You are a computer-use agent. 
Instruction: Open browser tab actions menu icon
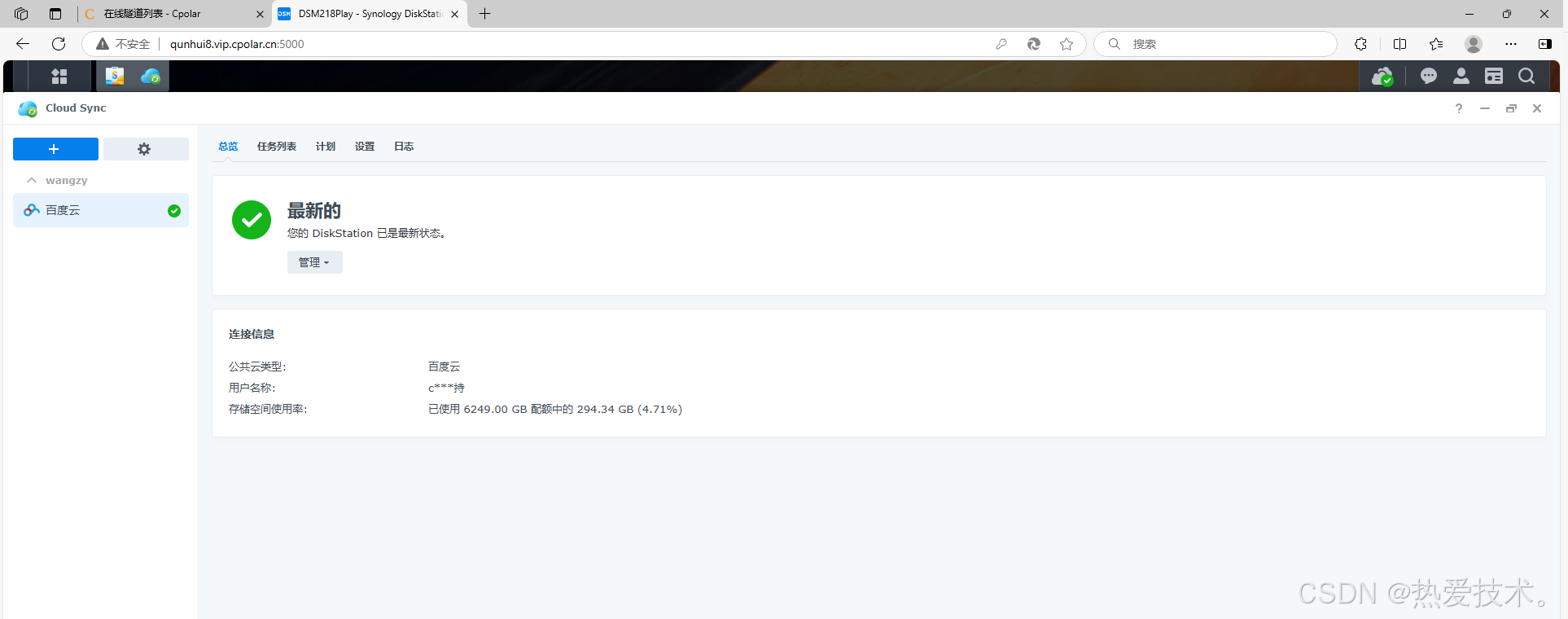pyautogui.click(x=55, y=14)
